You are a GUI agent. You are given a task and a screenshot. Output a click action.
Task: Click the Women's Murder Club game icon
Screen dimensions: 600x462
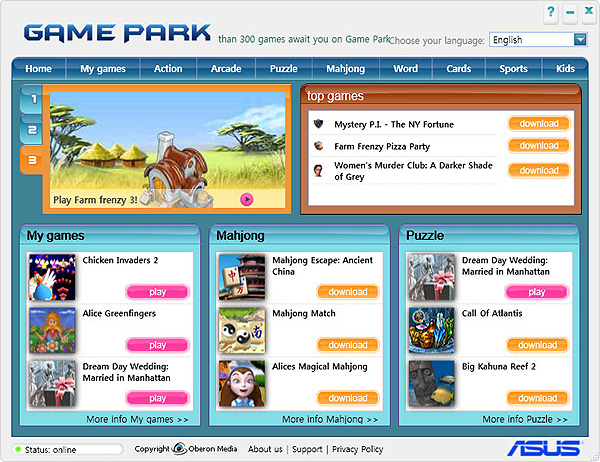coord(318,170)
